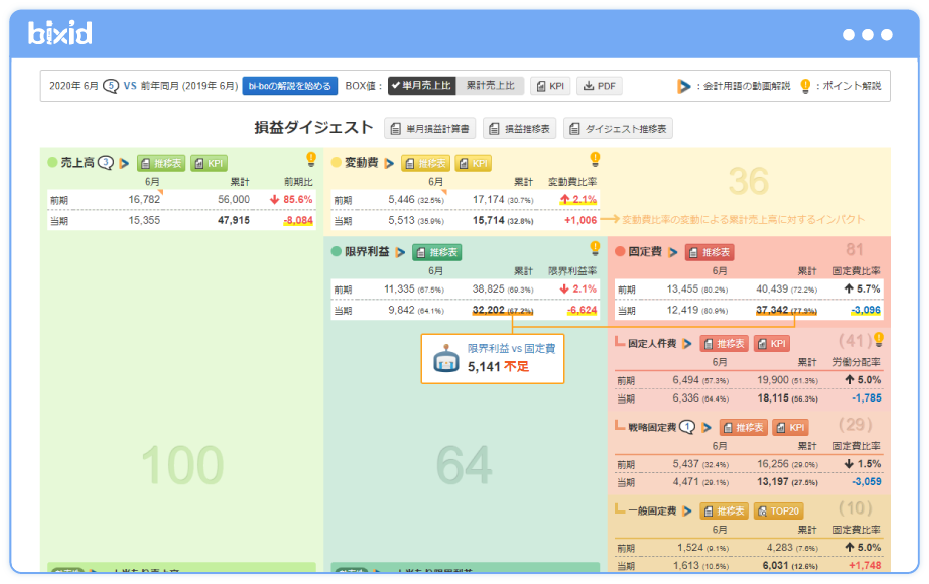This screenshot has height=584, width=929.
Task: Click 限界利益 vs 固定費 link text
Action: [511, 349]
